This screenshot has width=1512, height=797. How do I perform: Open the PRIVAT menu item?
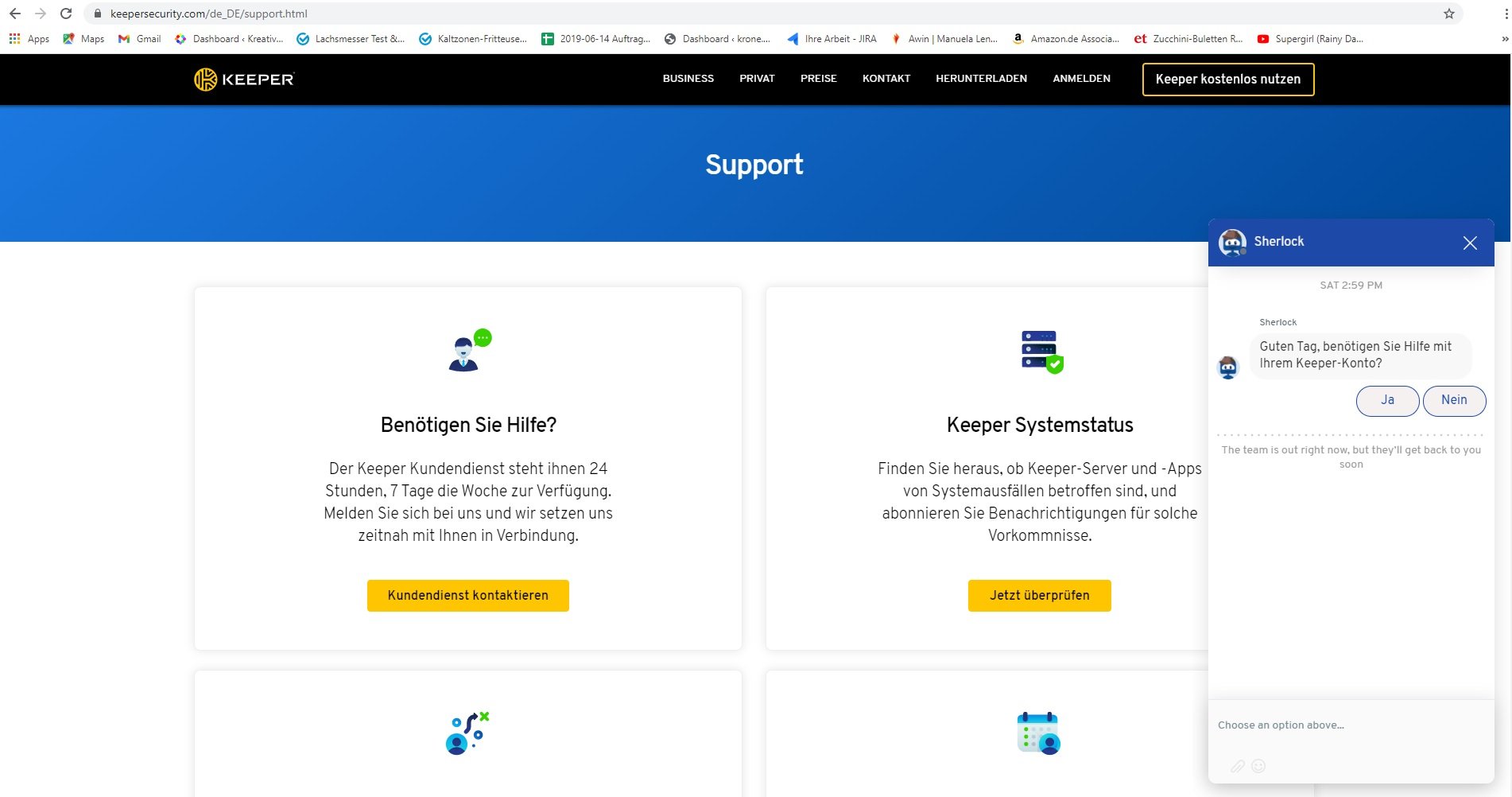point(757,79)
